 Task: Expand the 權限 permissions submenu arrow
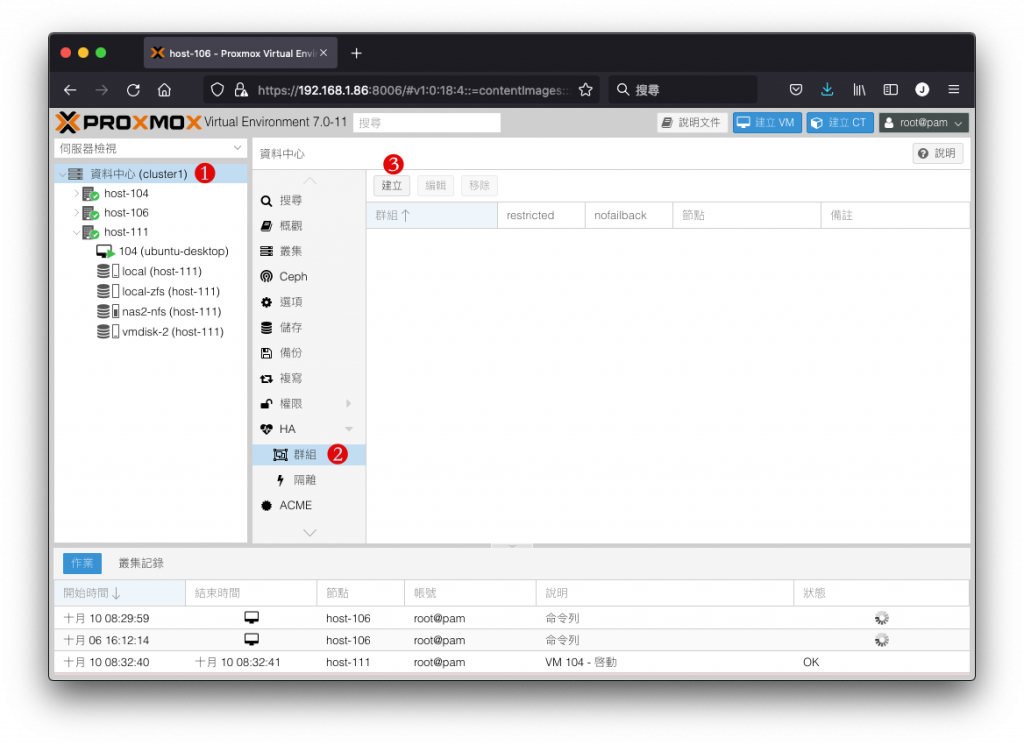(349, 404)
